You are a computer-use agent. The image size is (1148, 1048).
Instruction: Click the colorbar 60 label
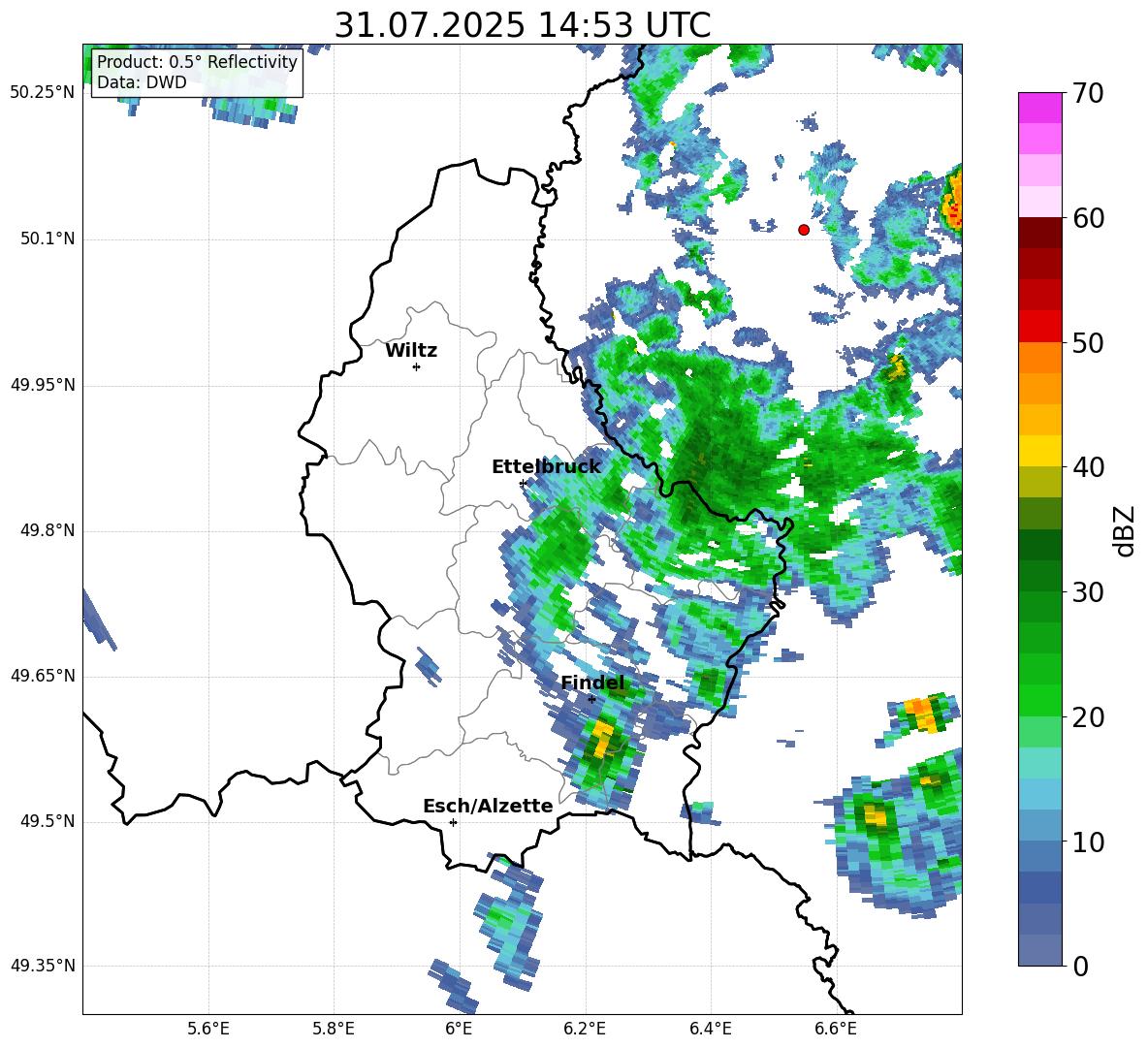click(x=1088, y=218)
